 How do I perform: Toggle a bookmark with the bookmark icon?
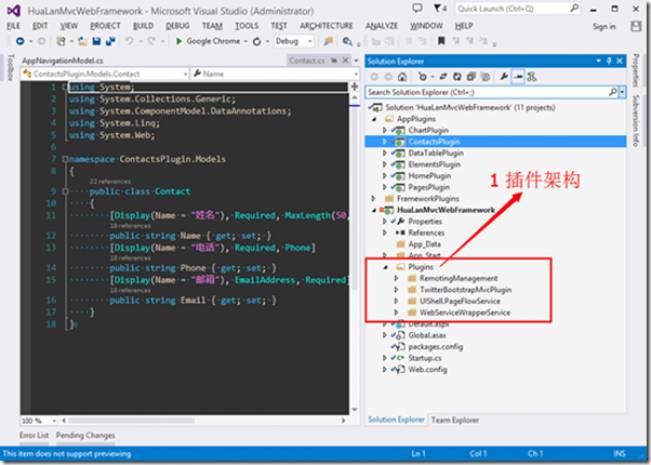click(441, 41)
